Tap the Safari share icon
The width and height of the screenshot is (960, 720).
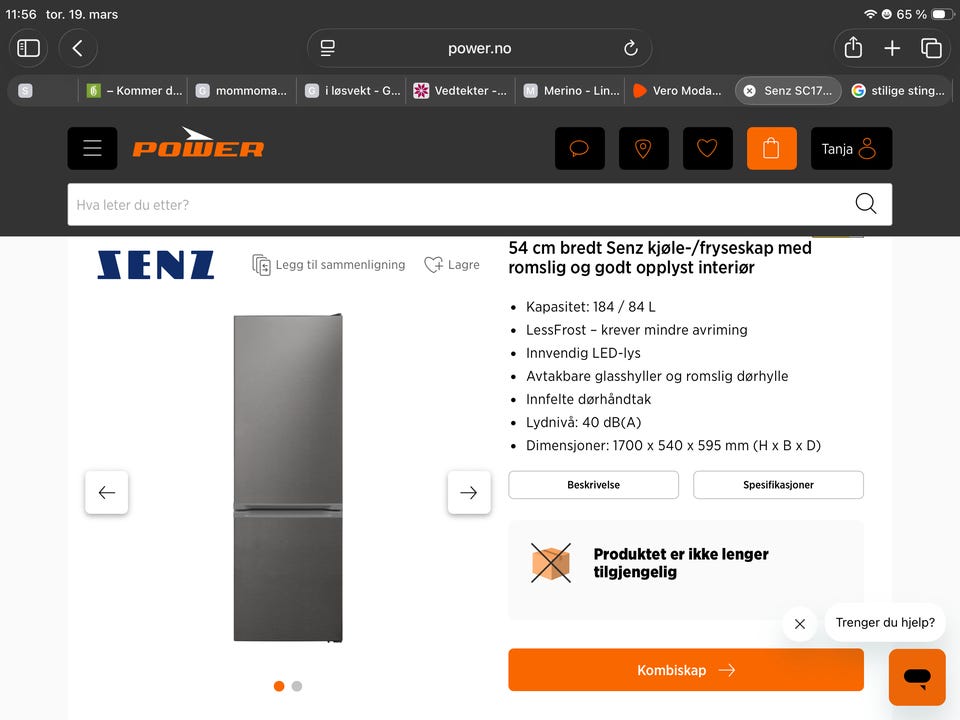click(853, 48)
